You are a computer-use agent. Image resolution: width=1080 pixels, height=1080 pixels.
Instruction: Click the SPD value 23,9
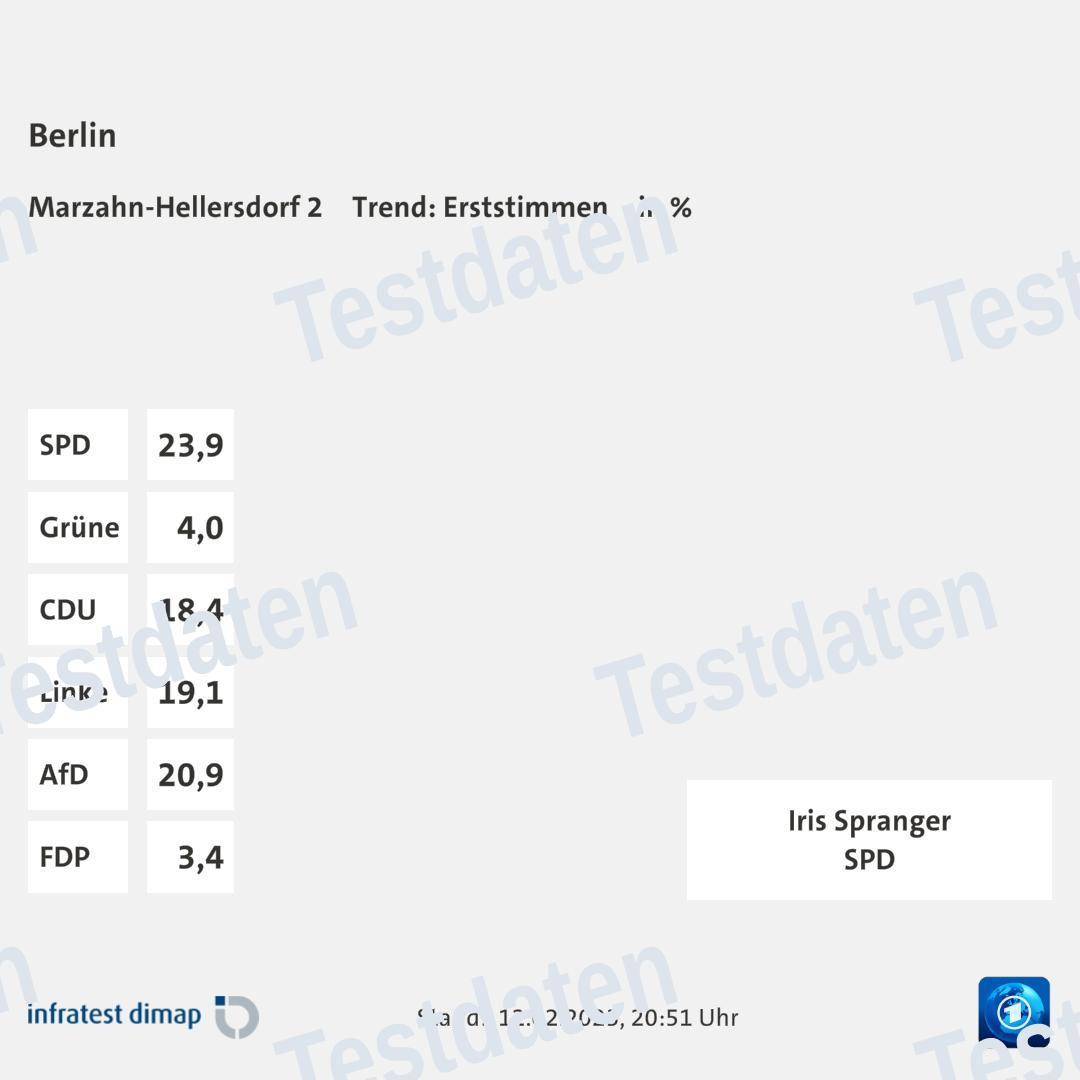pos(190,445)
